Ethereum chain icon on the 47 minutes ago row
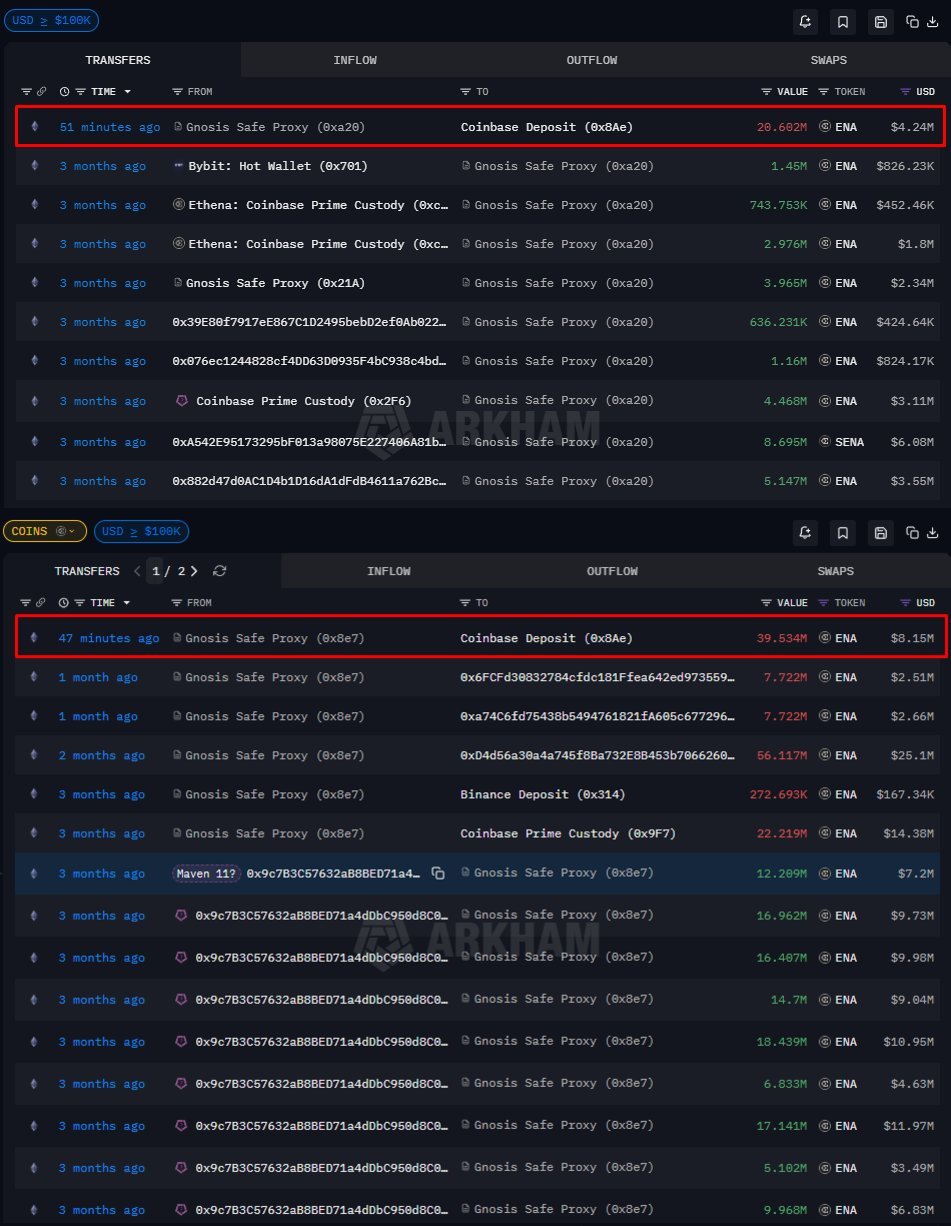 coord(36,638)
